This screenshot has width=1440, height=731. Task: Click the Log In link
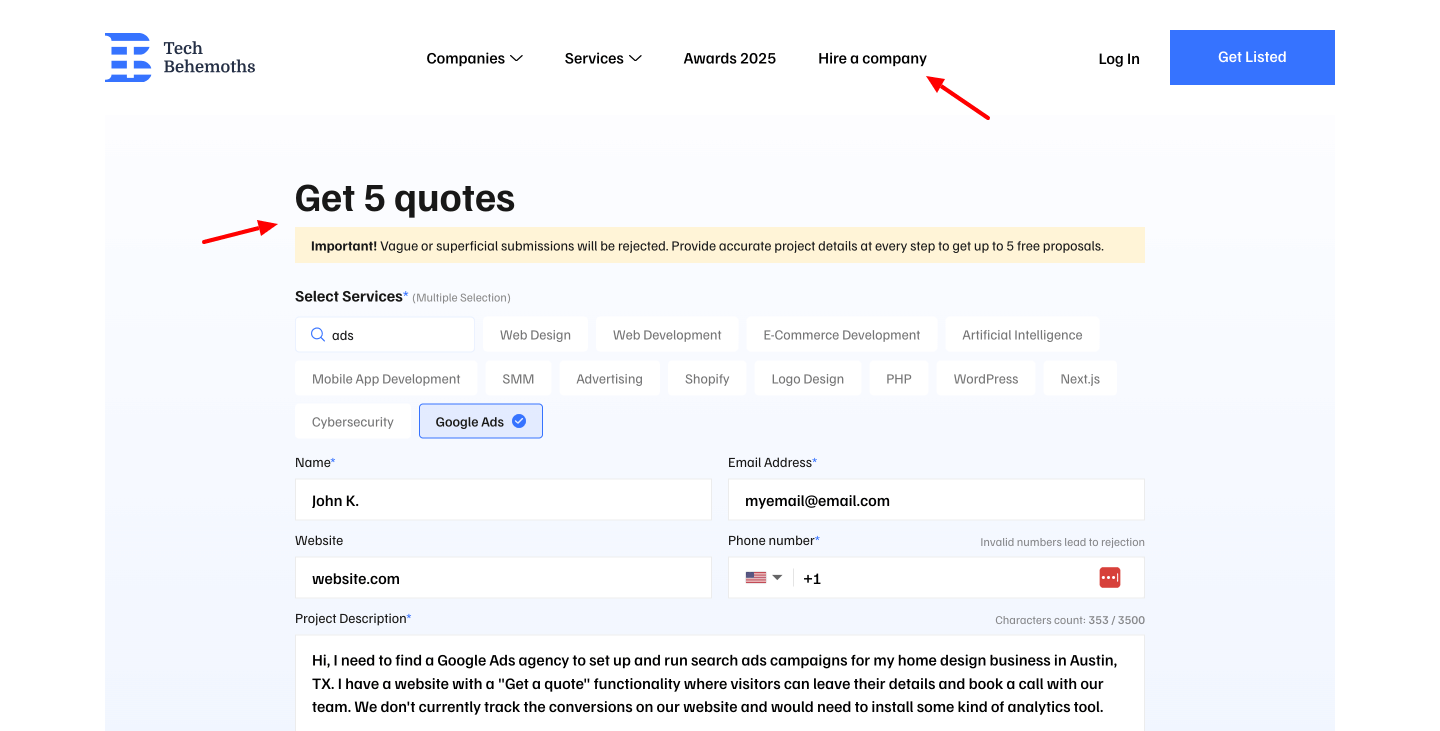click(x=1119, y=58)
